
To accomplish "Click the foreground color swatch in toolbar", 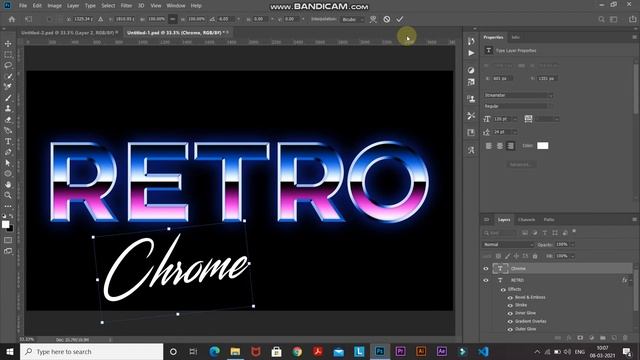I will pos(5,224).
